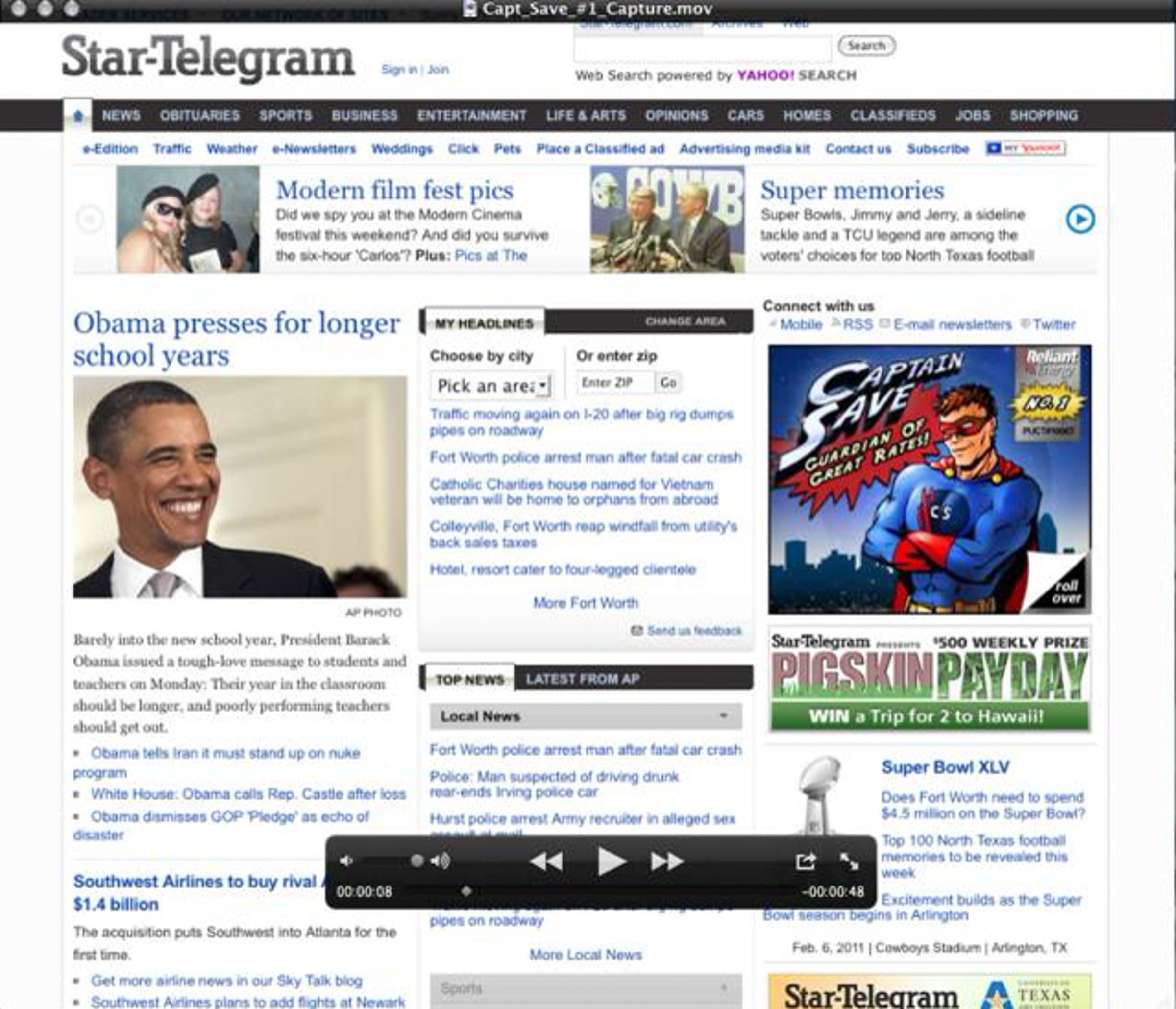Open E-mail newsletters under Connect with us
Screen dimensions: 1176x1009
coord(953,324)
